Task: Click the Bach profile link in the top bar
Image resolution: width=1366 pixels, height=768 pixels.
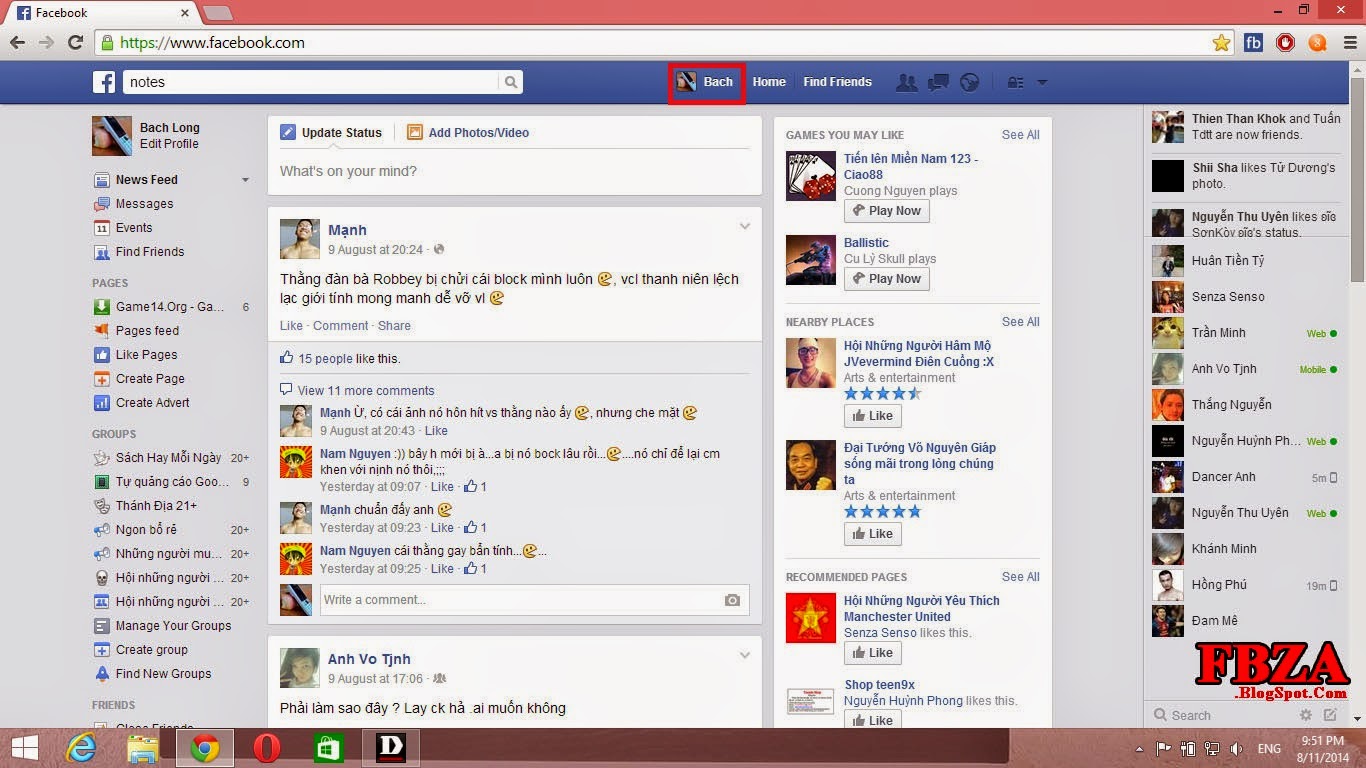Action: (x=706, y=82)
